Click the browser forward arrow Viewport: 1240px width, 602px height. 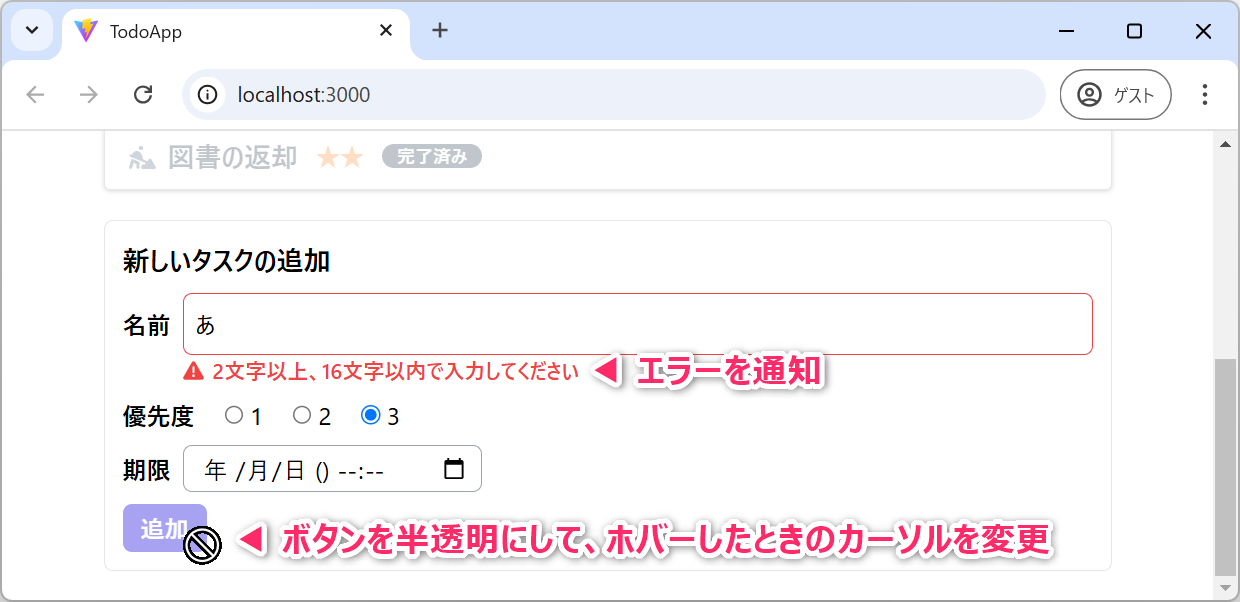89,95
